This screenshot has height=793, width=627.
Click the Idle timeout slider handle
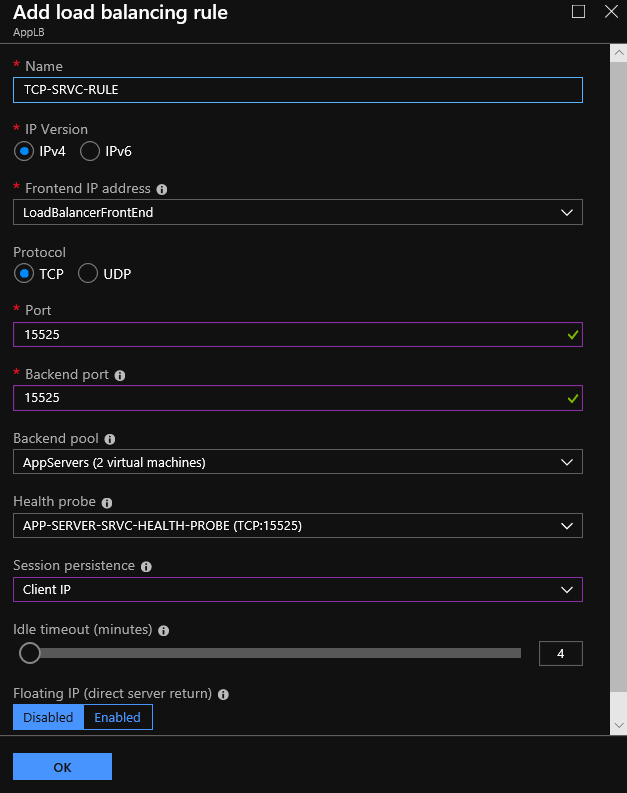30,653
